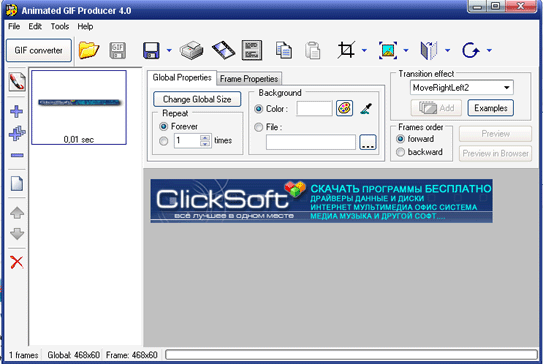Open the Tools menu
543x364 pixels.
pyautogui.click(x=60, y=26)
